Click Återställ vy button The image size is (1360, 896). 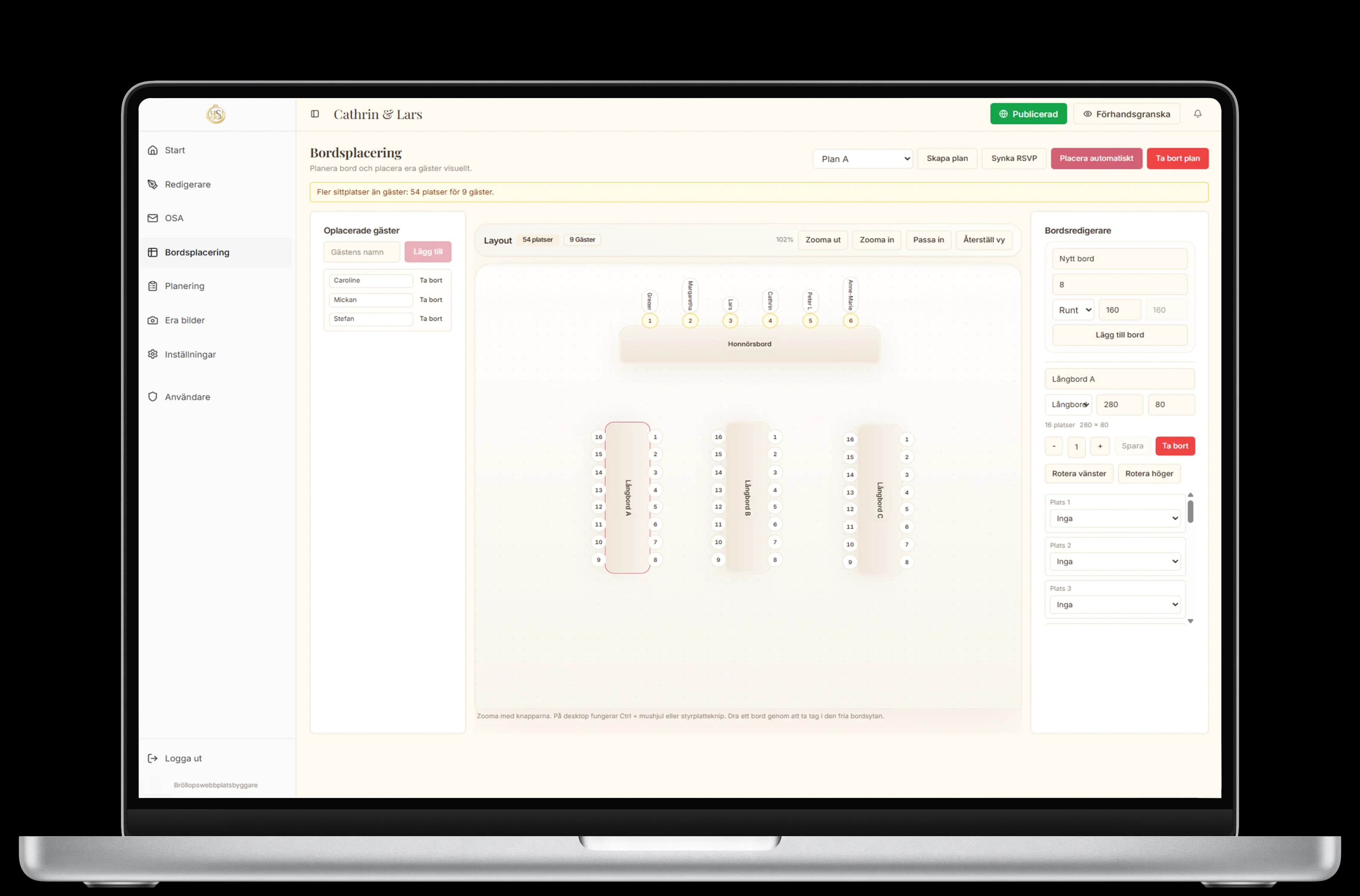[984, 240]
